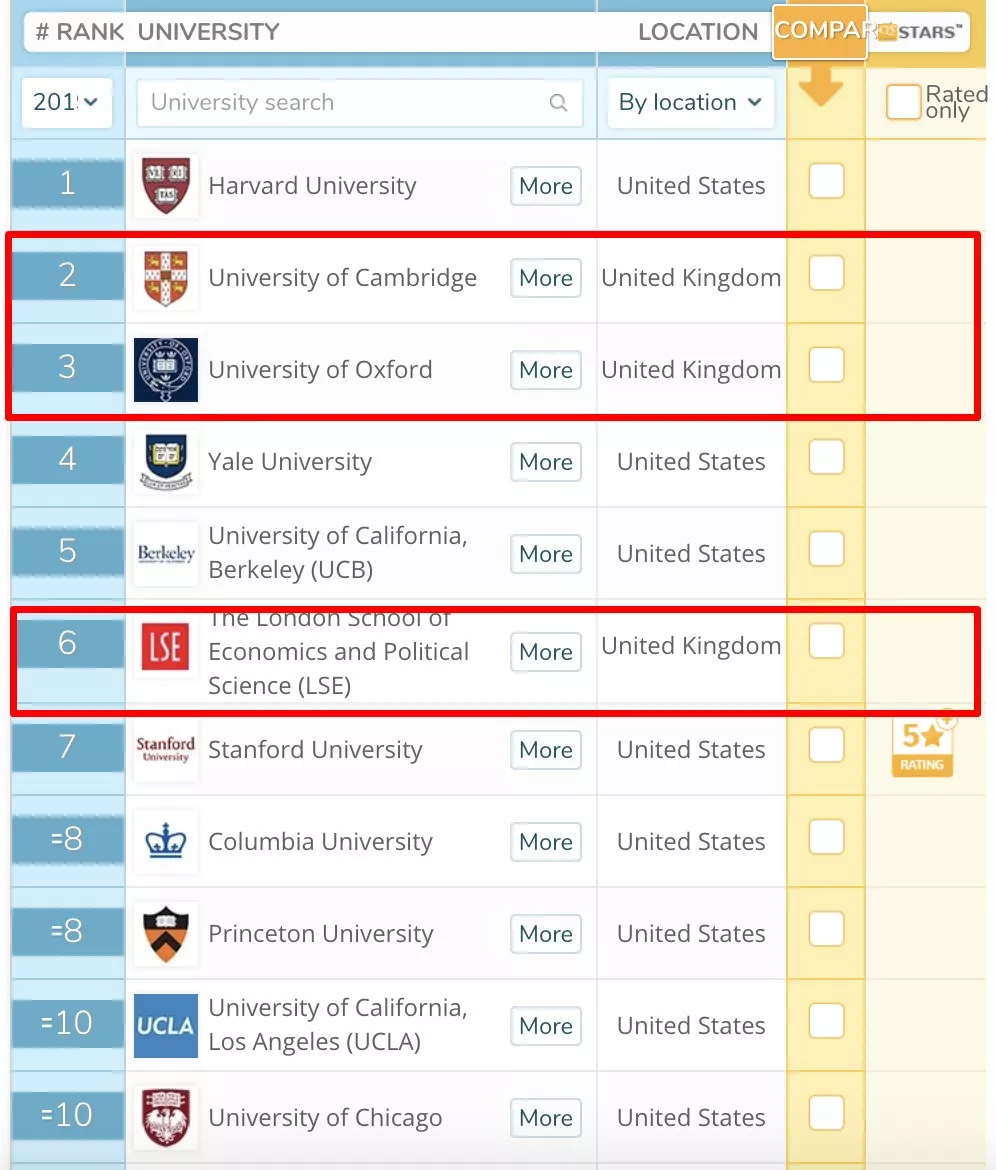Viewport: 996px width, 1170px height.
Task: Click the red LSE logo
Action: (166, 646)
